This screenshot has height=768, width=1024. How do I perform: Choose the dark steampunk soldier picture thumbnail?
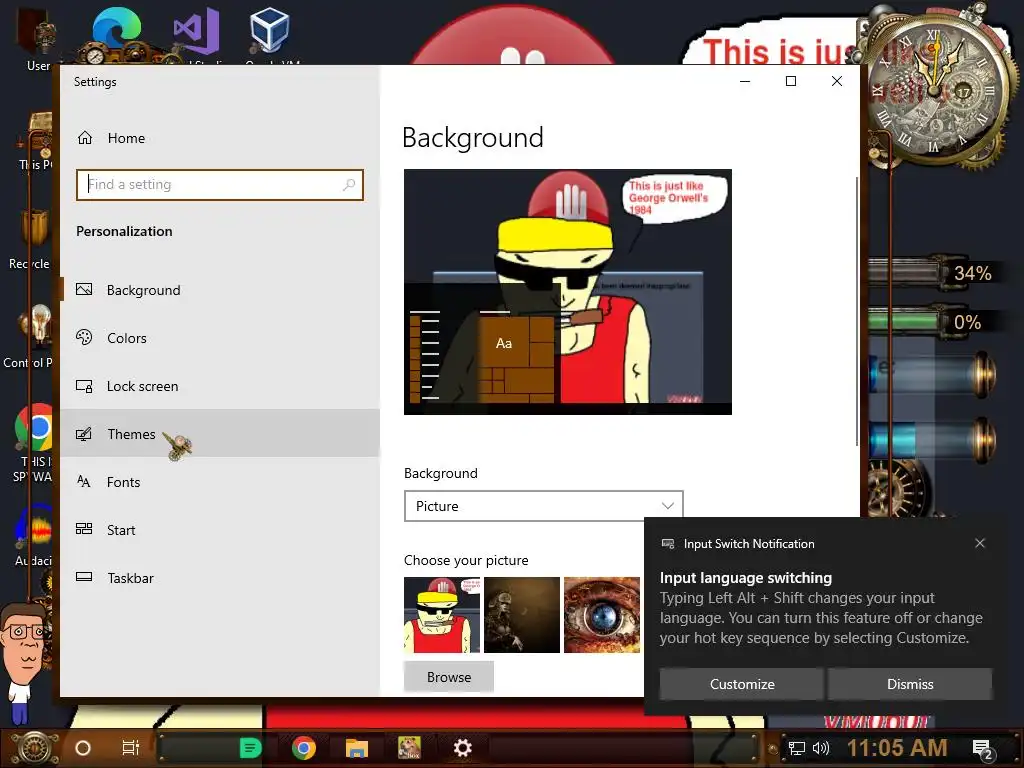click(522, 615)
